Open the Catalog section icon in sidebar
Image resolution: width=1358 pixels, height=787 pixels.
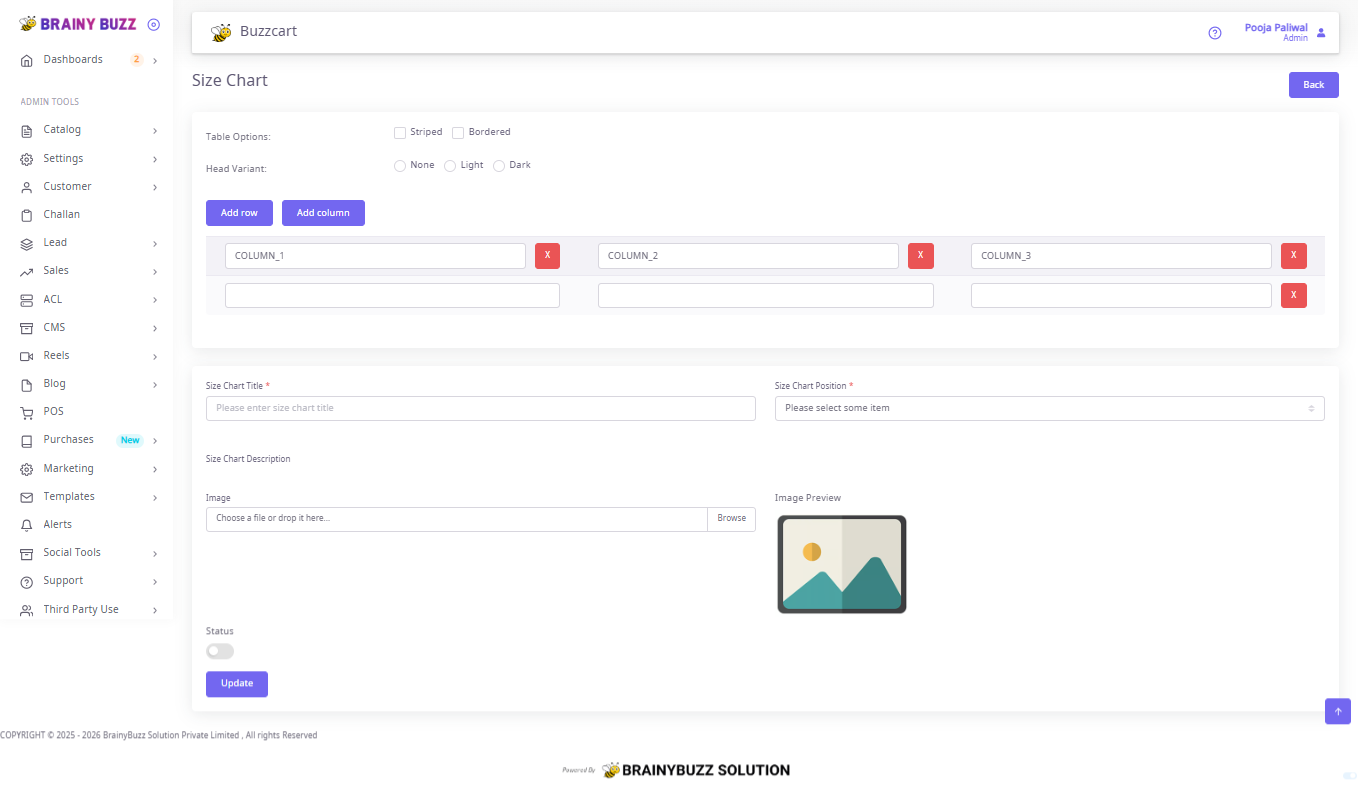(x=25, y=130)
